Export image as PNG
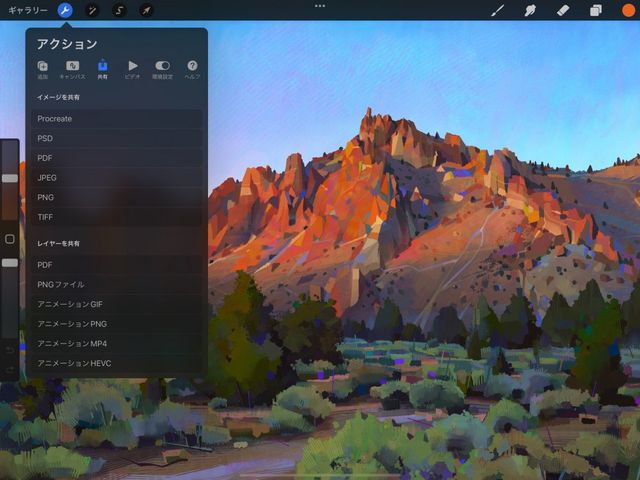The height and width of the screenshot is (480, 640). click(x=117, y=197)
